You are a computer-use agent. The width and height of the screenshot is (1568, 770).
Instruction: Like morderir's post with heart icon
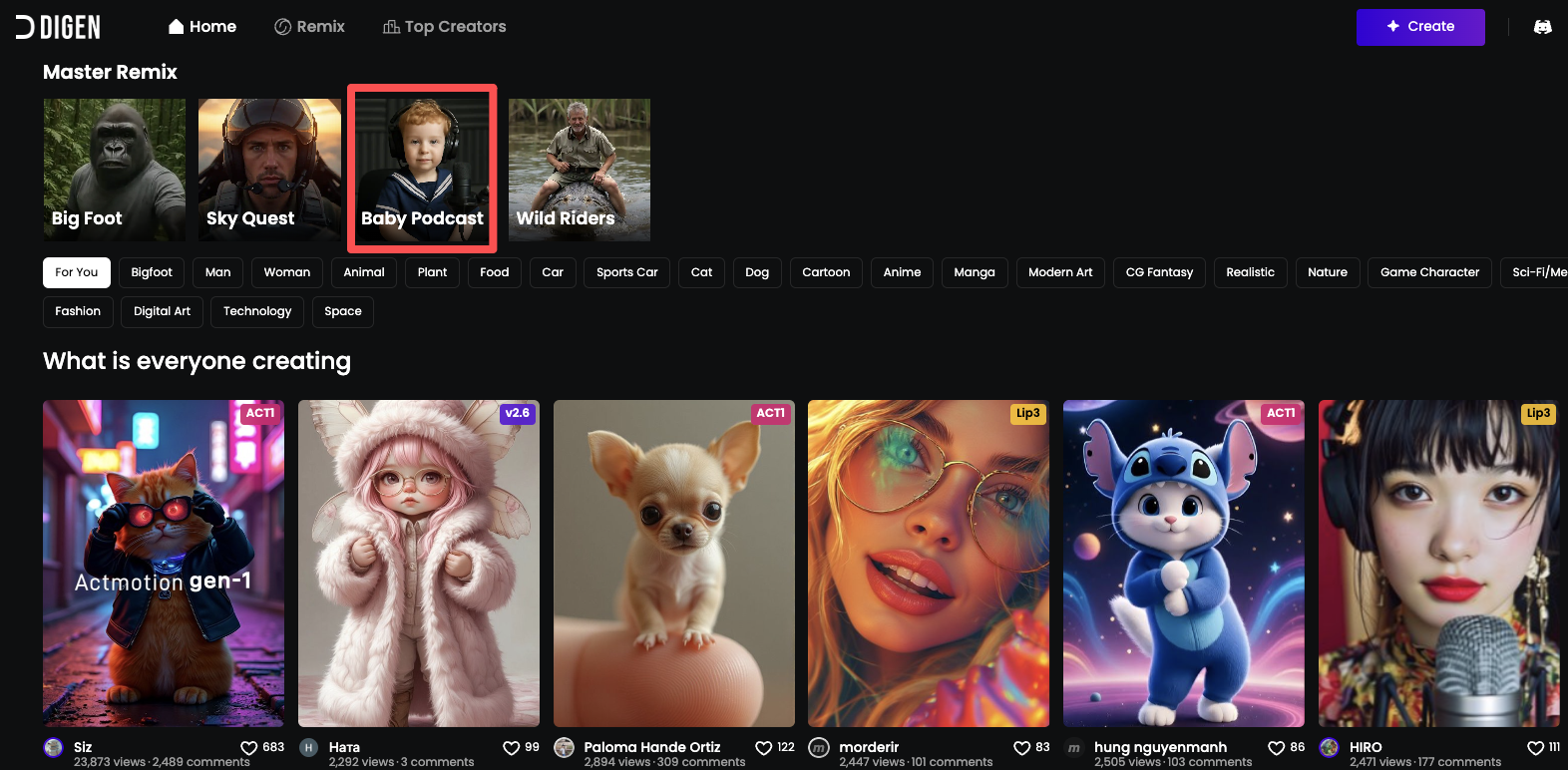(x=1022, y=748)
